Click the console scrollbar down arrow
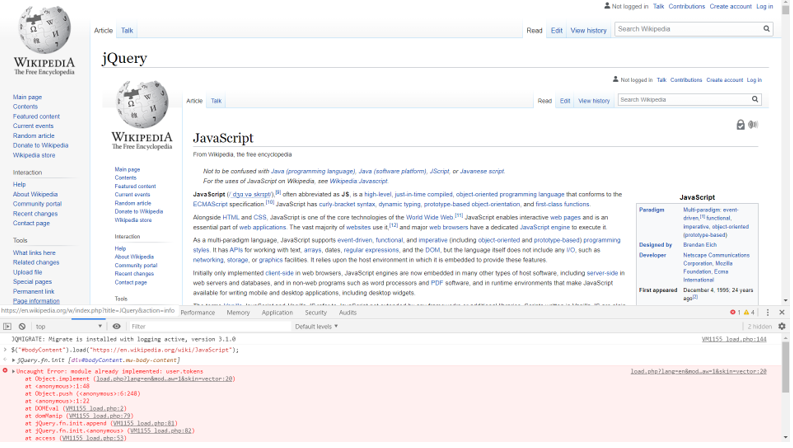This screenshot has height=448, width=793. click(x=787, y=439)
